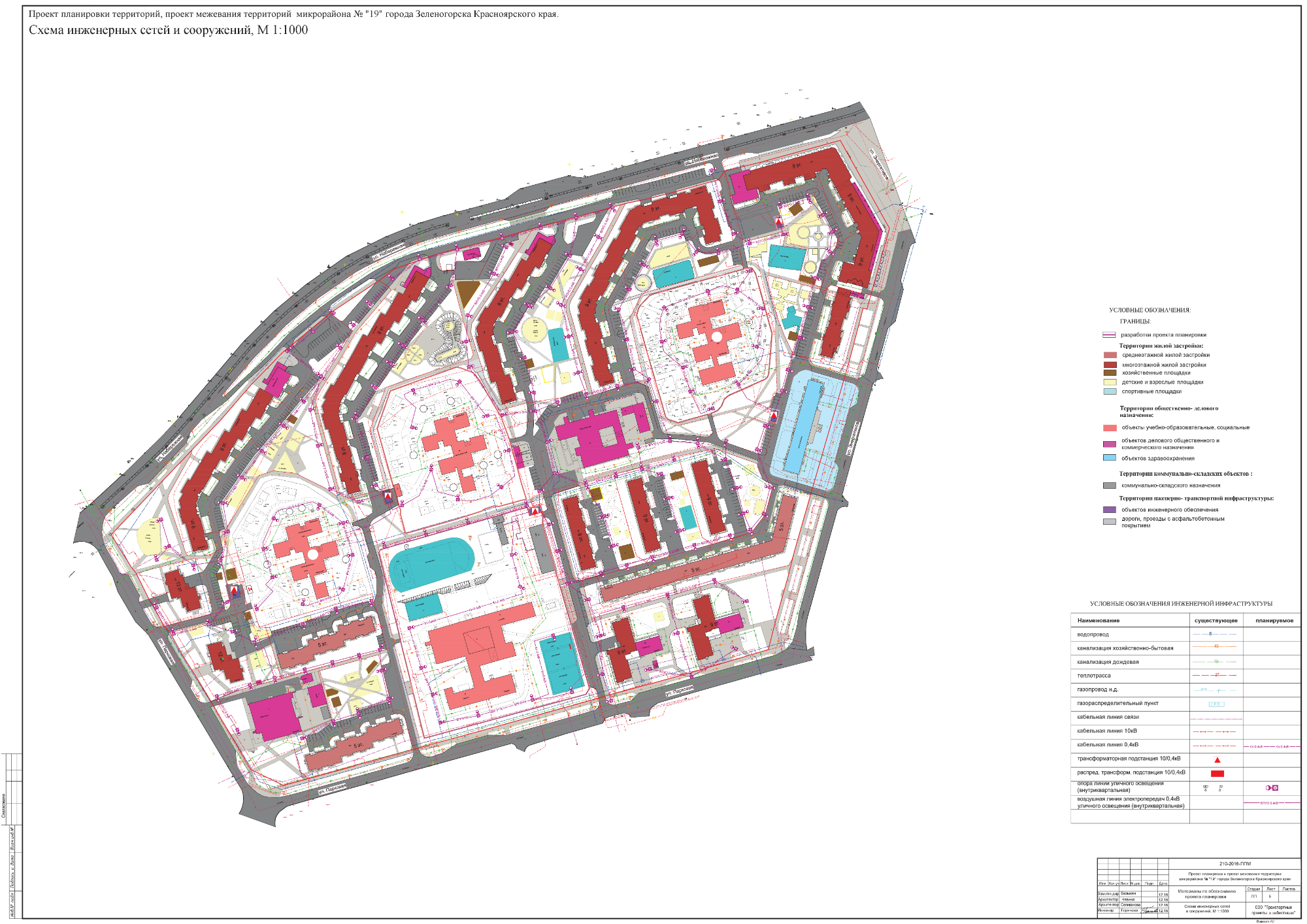
Task: Click the планируемое column header
Action: 1274,620
